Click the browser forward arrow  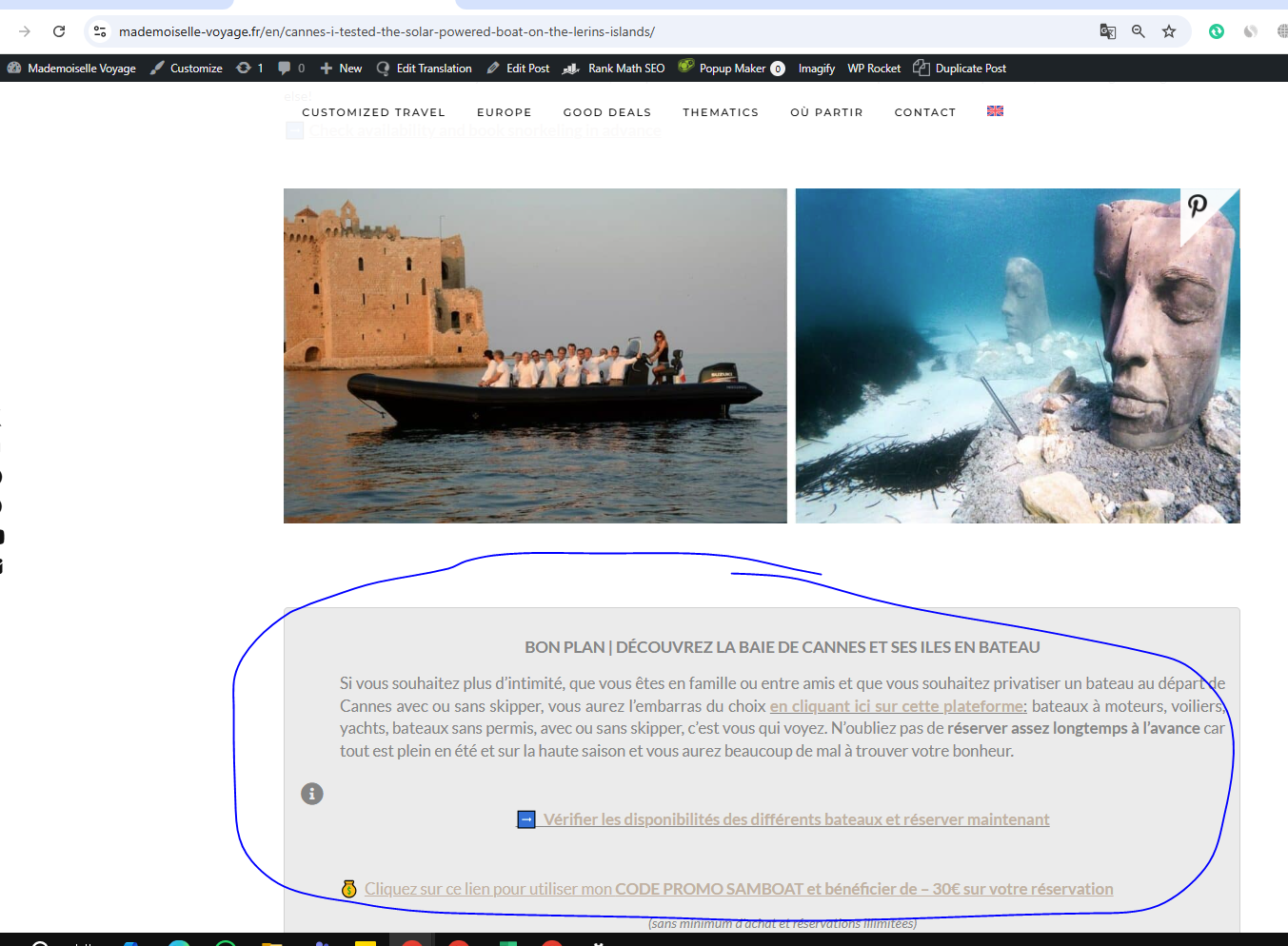[25, 31]
